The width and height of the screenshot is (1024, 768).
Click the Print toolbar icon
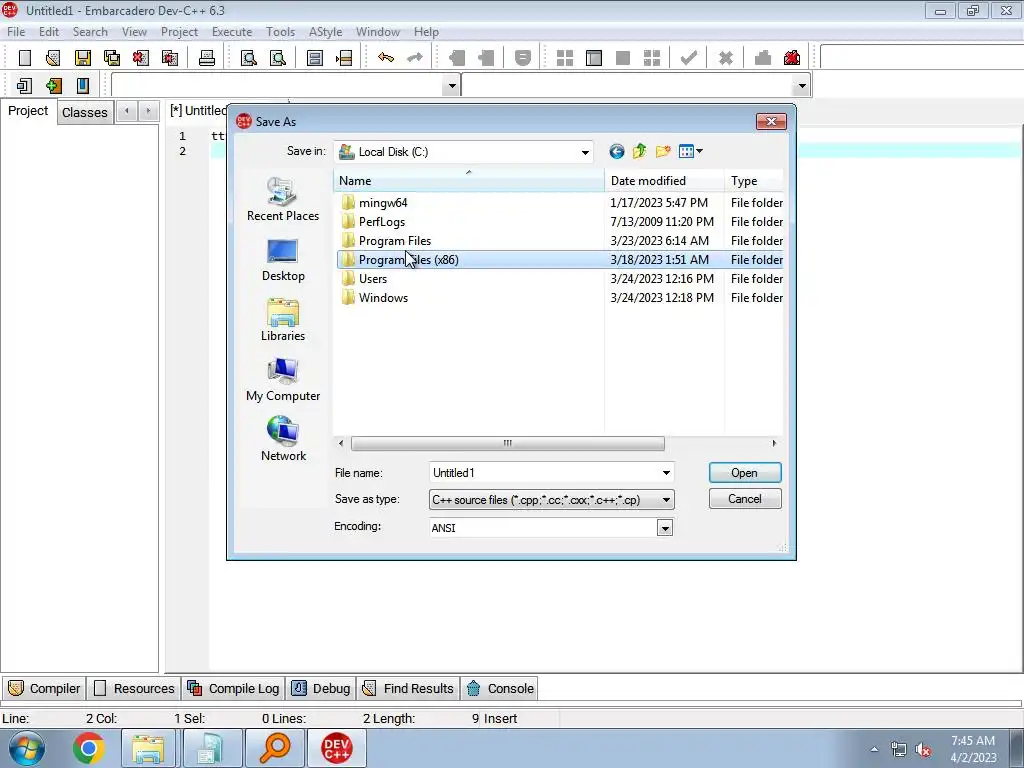click(207, 58)
